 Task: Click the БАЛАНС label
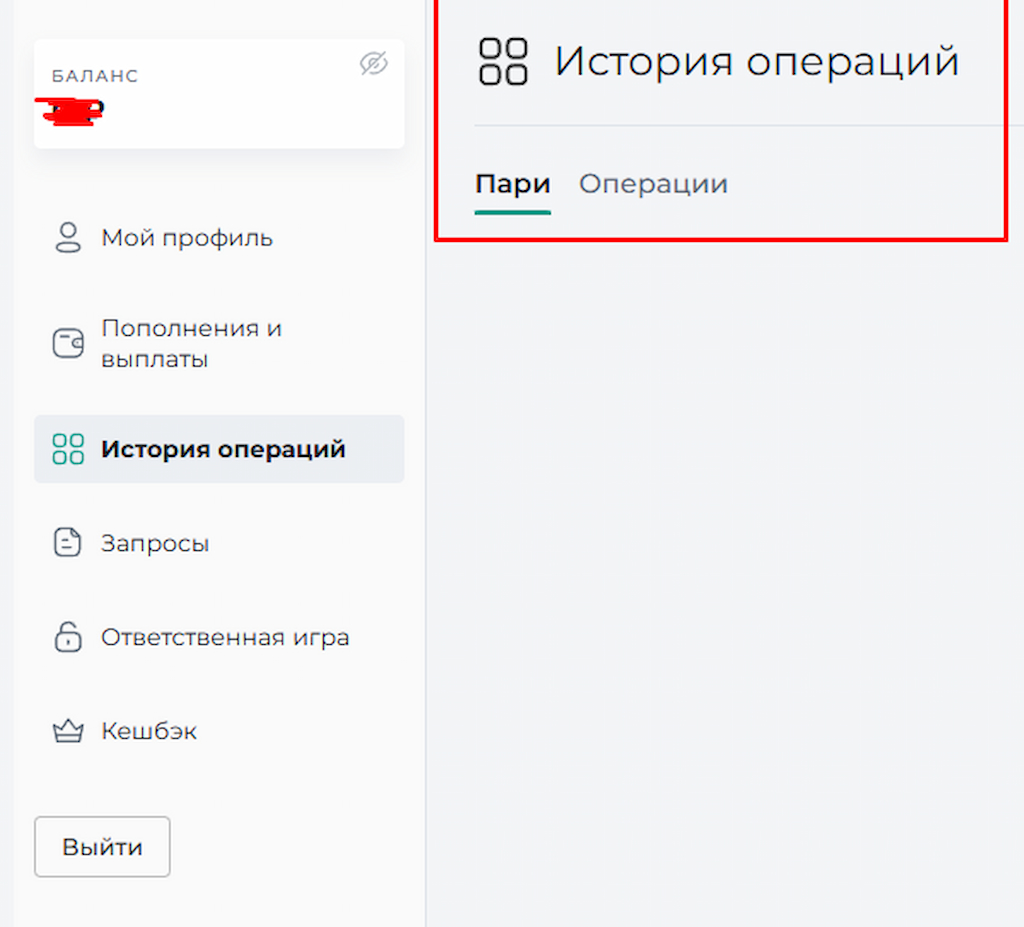point(95,76)
